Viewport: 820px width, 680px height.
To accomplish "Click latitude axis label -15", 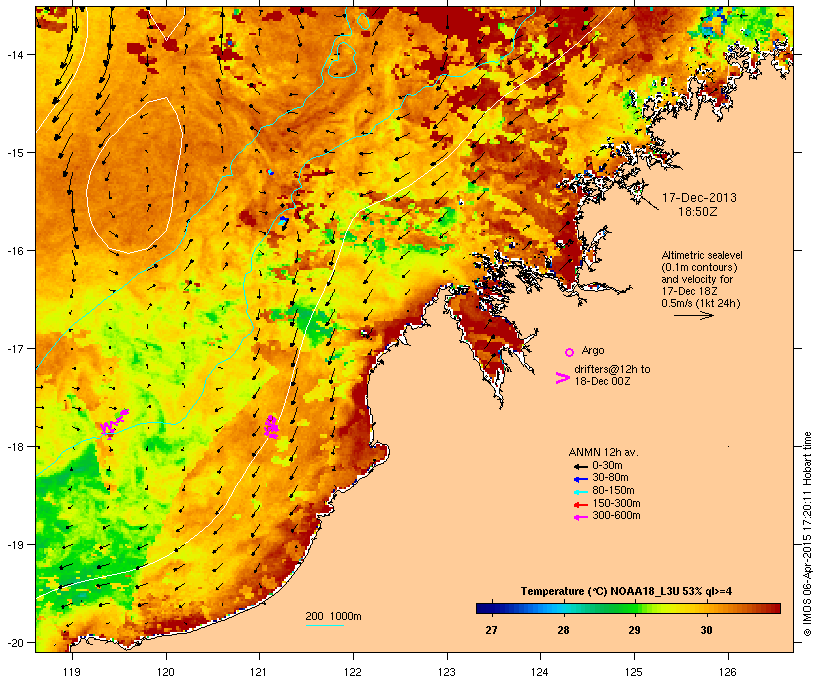I will coord(16,152).
